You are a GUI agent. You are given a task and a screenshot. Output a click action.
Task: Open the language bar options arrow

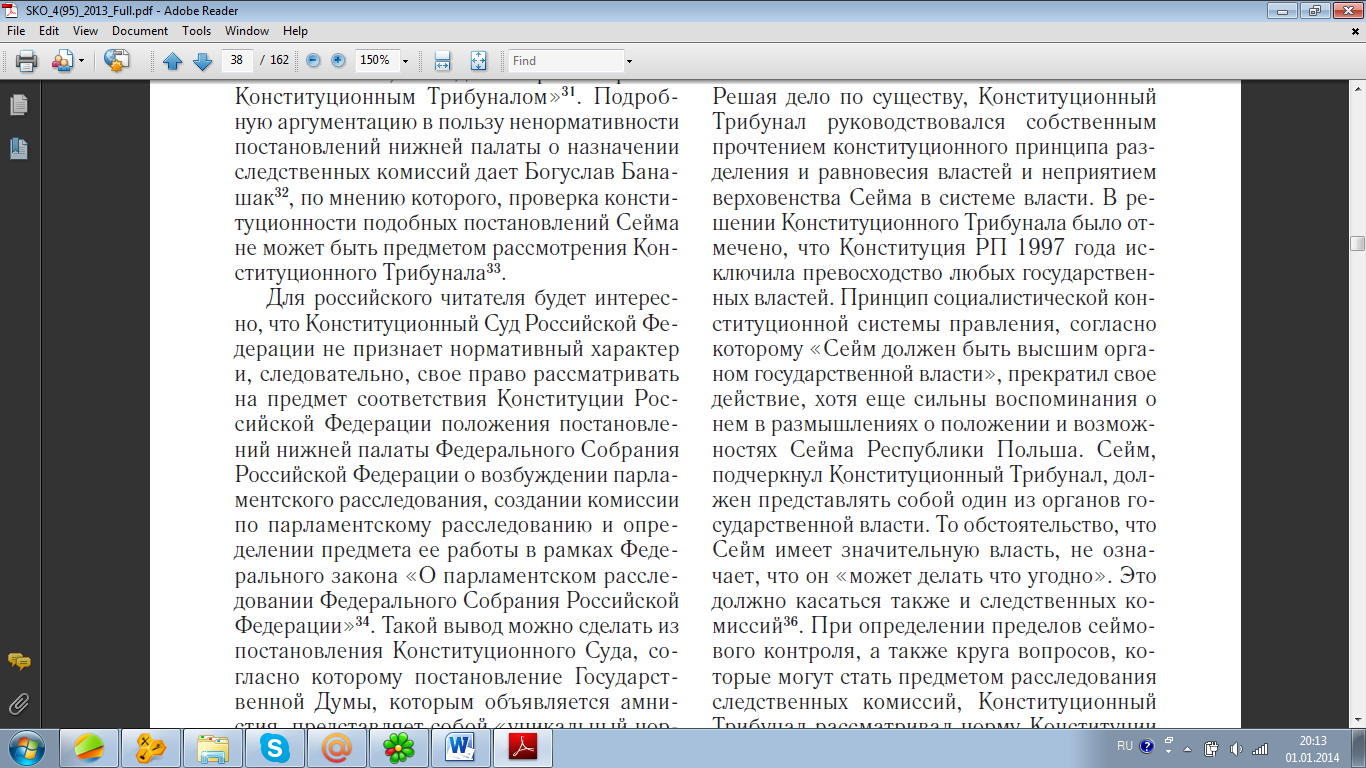[1168, 752]
